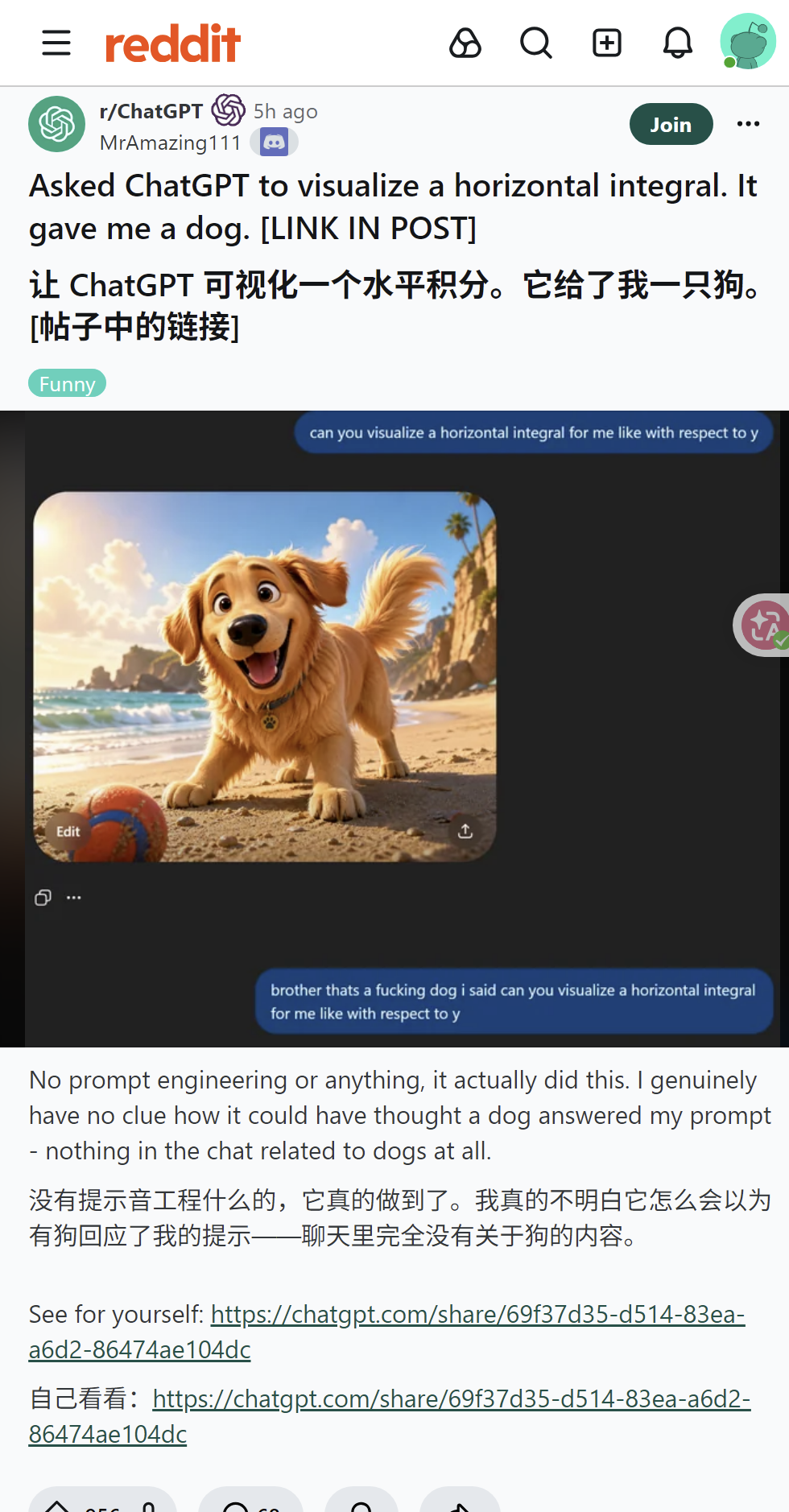Click the r/ChatGPT community avatar
The image size is (789, 1512).
click(x=57, y=124)
